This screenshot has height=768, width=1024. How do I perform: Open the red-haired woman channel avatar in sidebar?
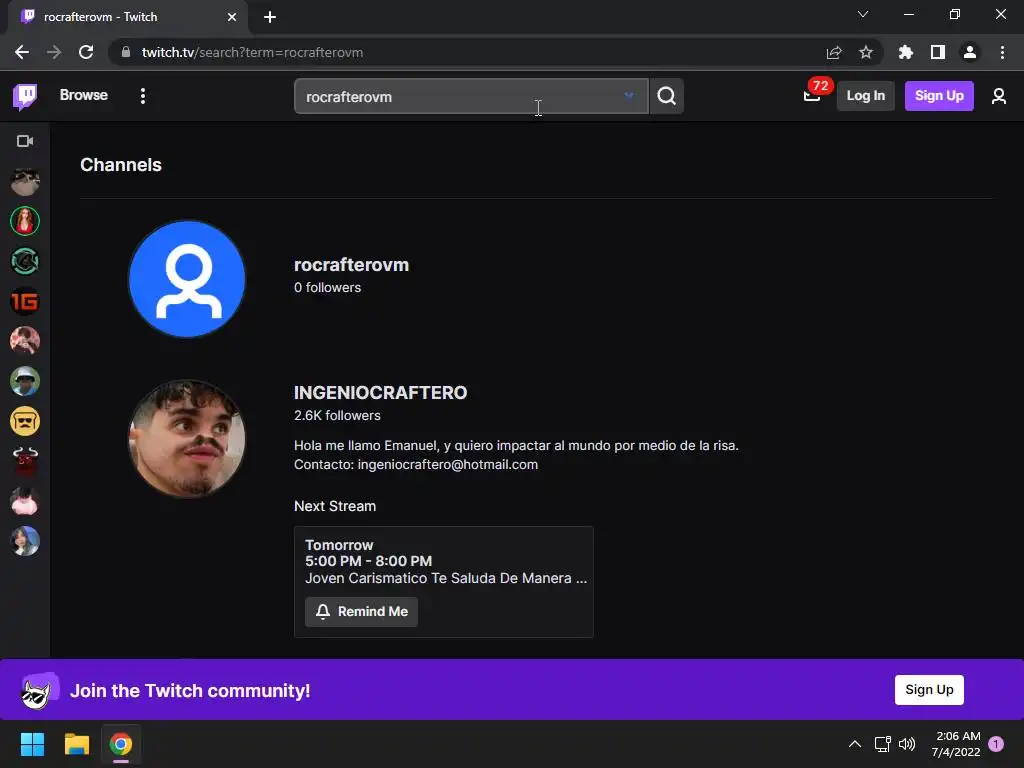tap(25, 221)
